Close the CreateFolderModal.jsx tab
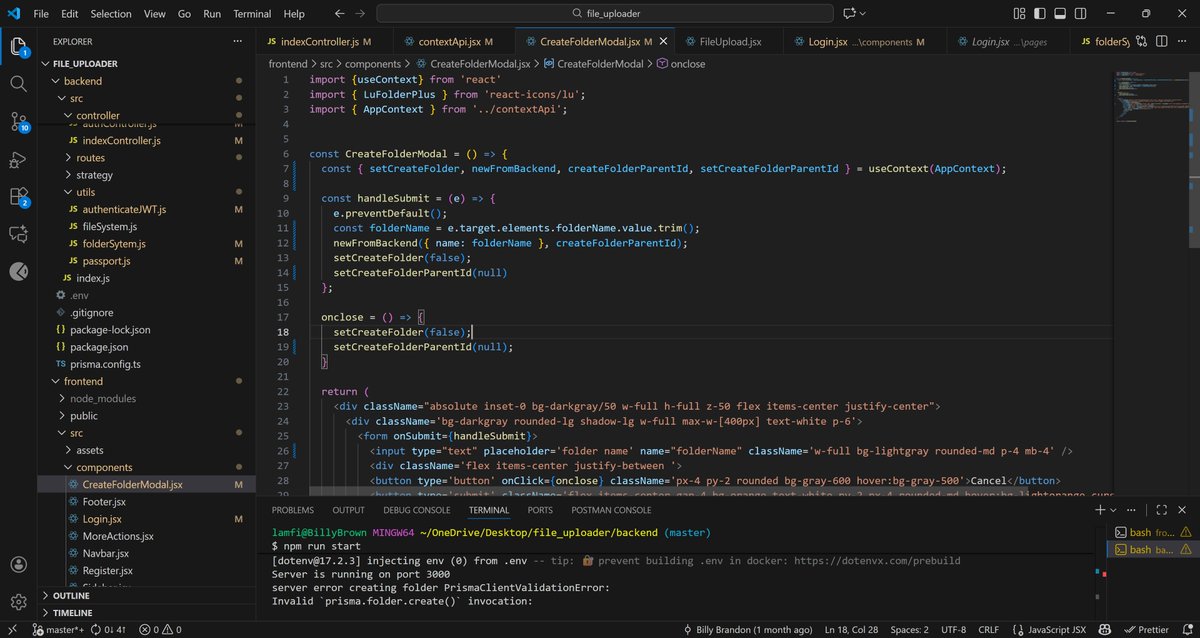Image resolution: width=1200 pixels, height=638 pixels. tap(663, 42)
